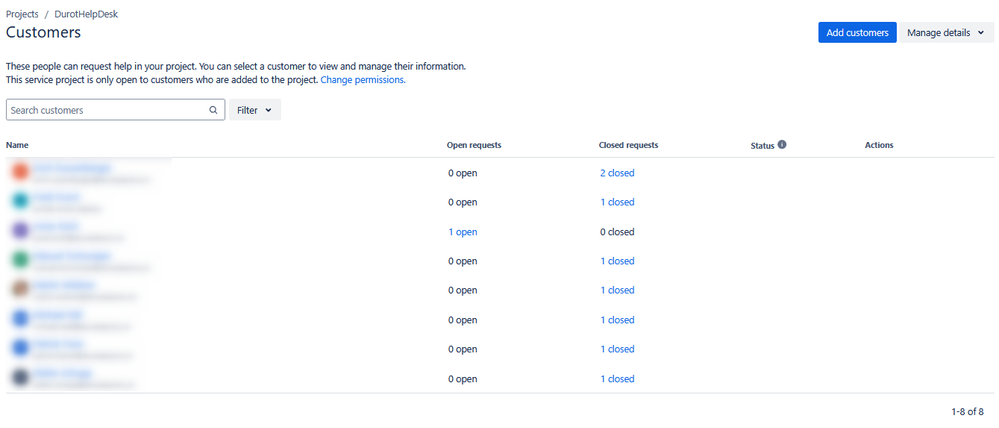Viewport: 999px width, 428px height.
Task: Open the Filter dropdown
Action: coord(255,110)
